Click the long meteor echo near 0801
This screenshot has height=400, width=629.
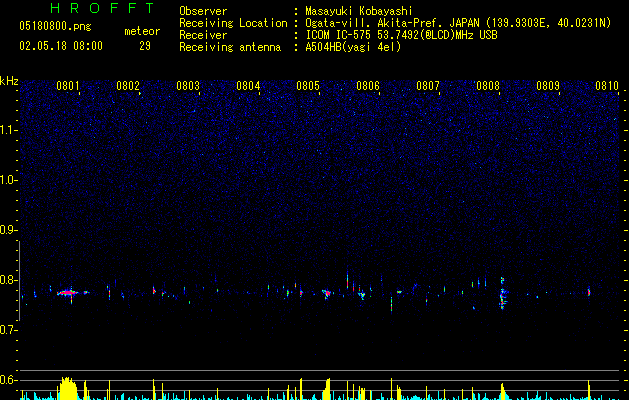68,293
